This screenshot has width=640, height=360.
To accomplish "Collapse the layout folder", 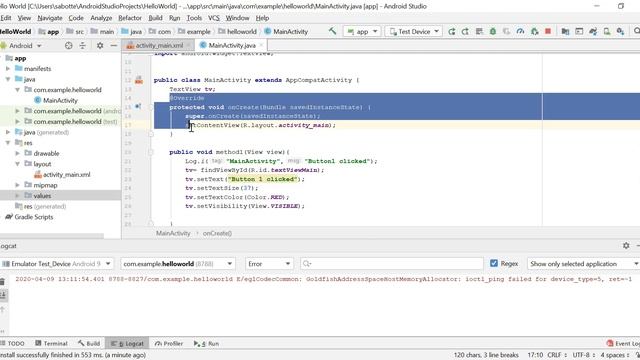I will (18, 164).
